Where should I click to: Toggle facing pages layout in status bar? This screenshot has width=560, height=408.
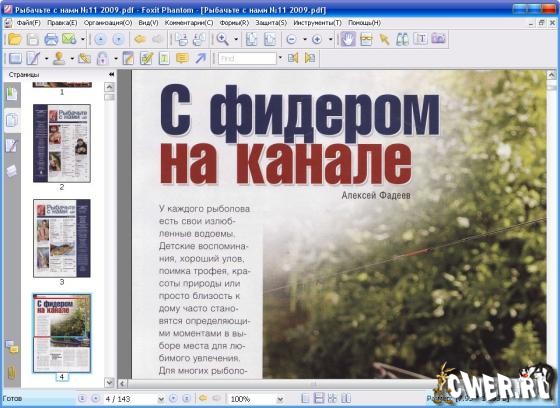click(346, 398)
